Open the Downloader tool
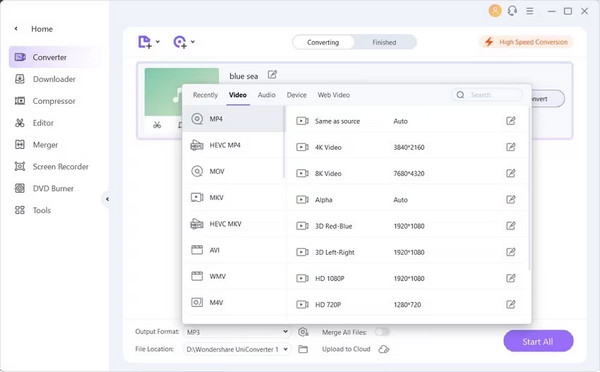This screenshot has width=600, height=372. 45,79
